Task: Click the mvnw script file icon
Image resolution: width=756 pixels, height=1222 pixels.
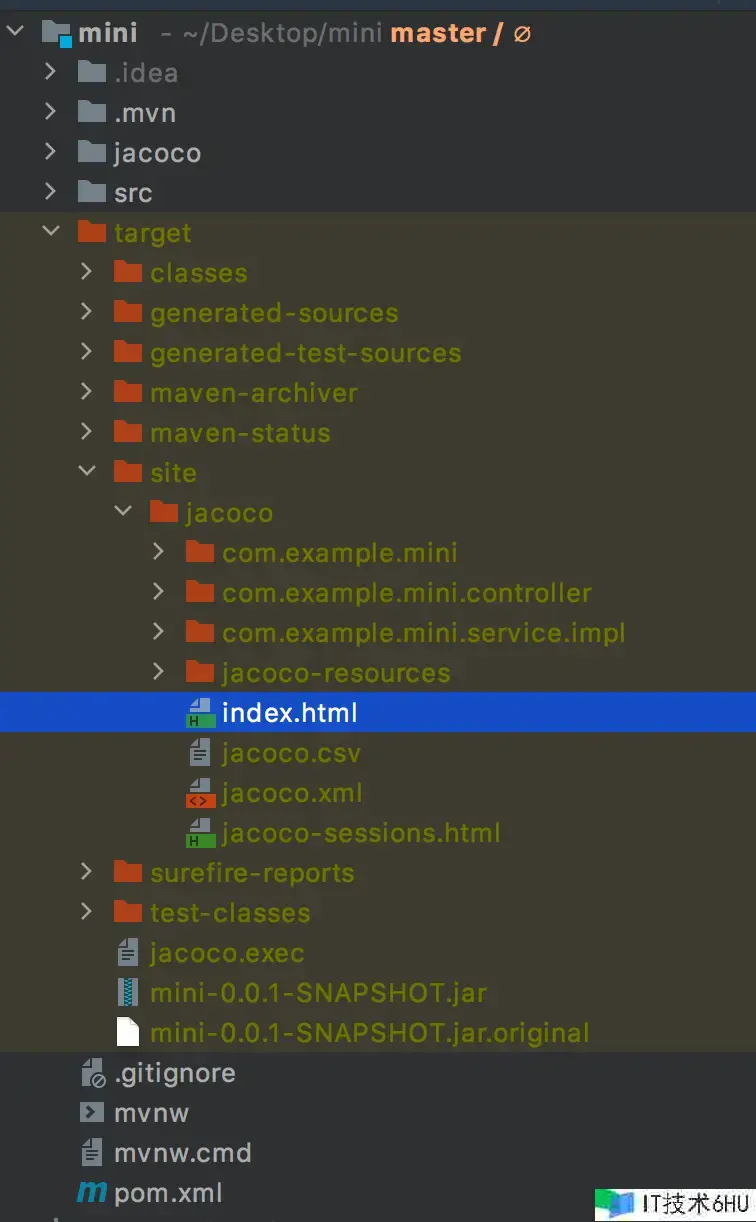Action: tap(92, 1113)
